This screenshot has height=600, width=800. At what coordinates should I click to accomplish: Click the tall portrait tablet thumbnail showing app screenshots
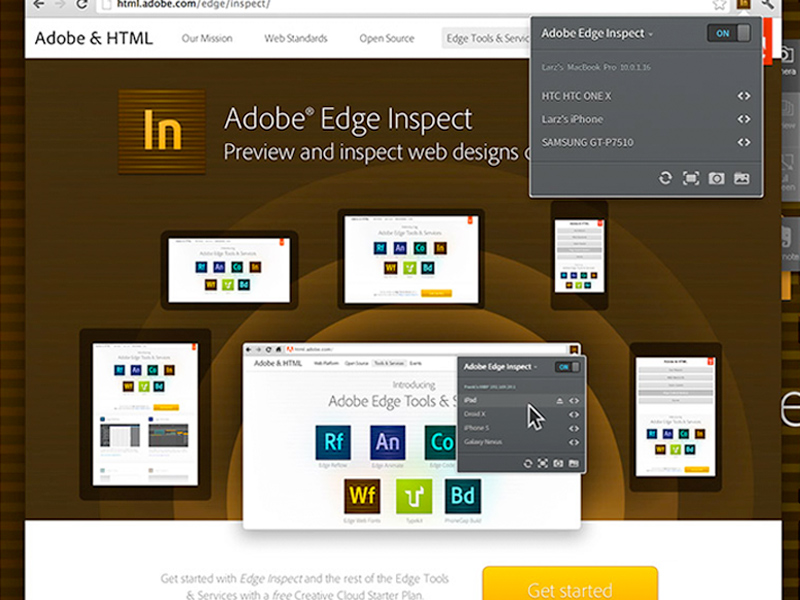pyautogui.click(x=145, y=414)
